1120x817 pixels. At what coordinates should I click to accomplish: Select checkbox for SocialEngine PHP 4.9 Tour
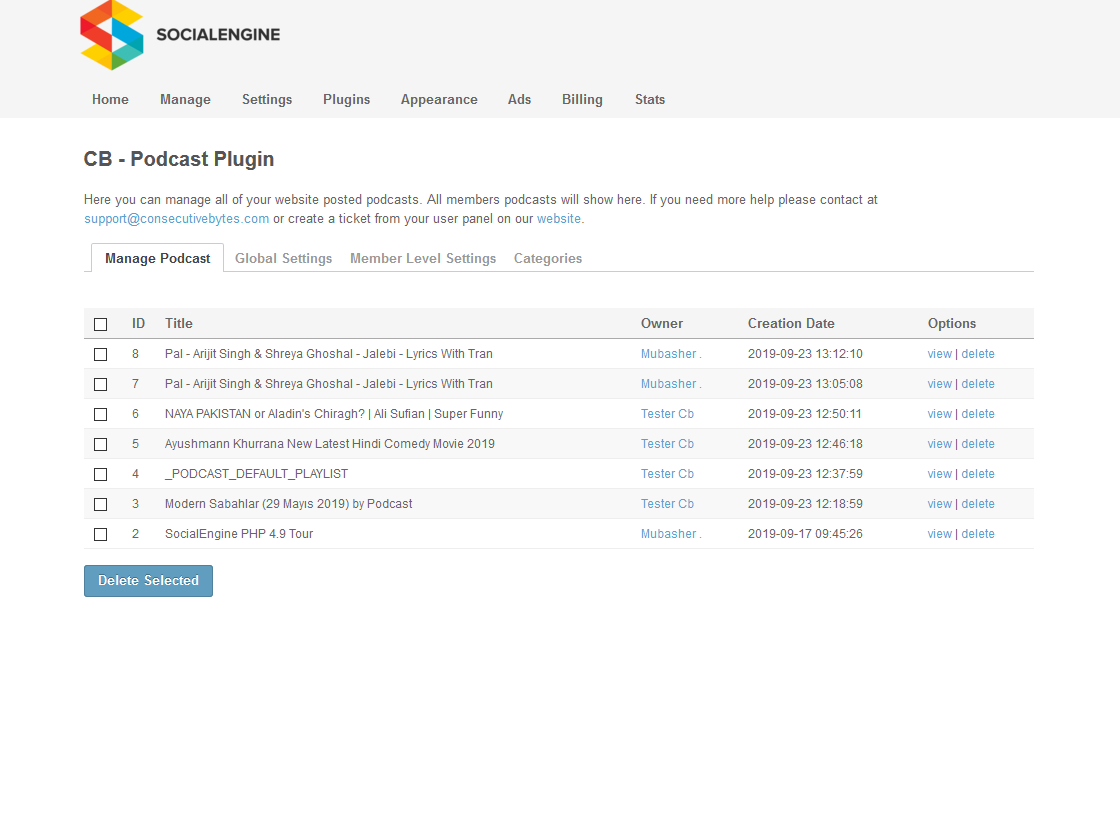(100, 534)
